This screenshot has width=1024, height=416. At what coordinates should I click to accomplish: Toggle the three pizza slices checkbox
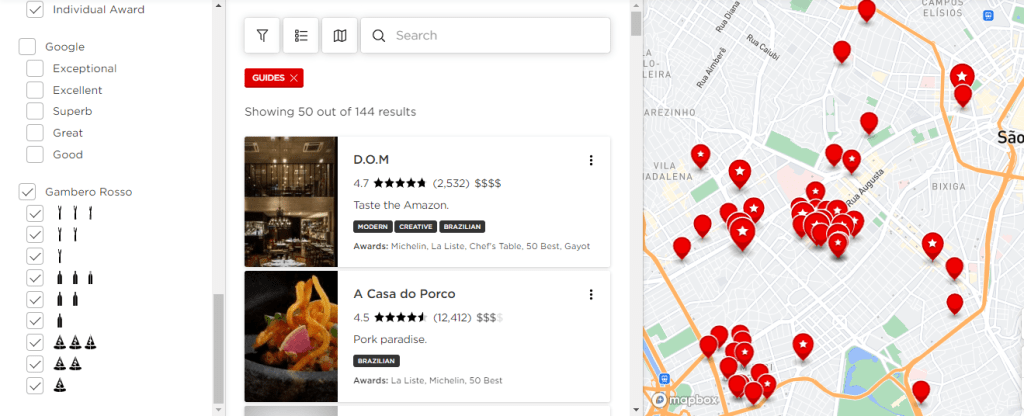[35, 342]
